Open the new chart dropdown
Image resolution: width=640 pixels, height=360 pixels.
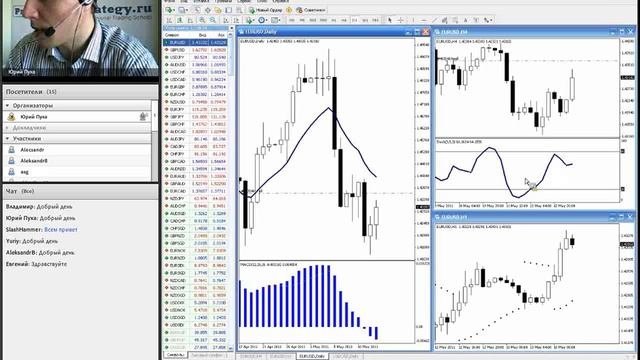171,10
